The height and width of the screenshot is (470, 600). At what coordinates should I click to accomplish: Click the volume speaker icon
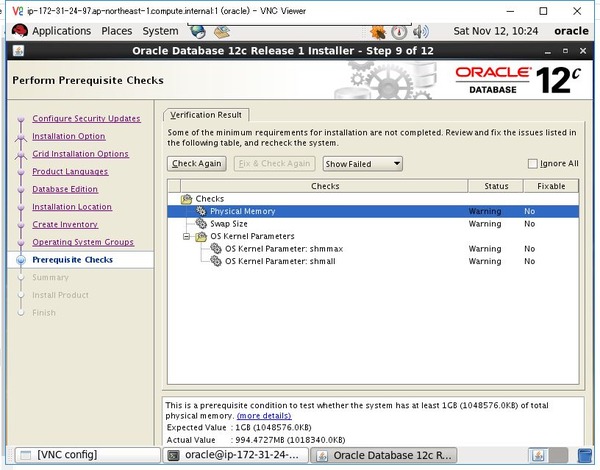pos(421,32)
